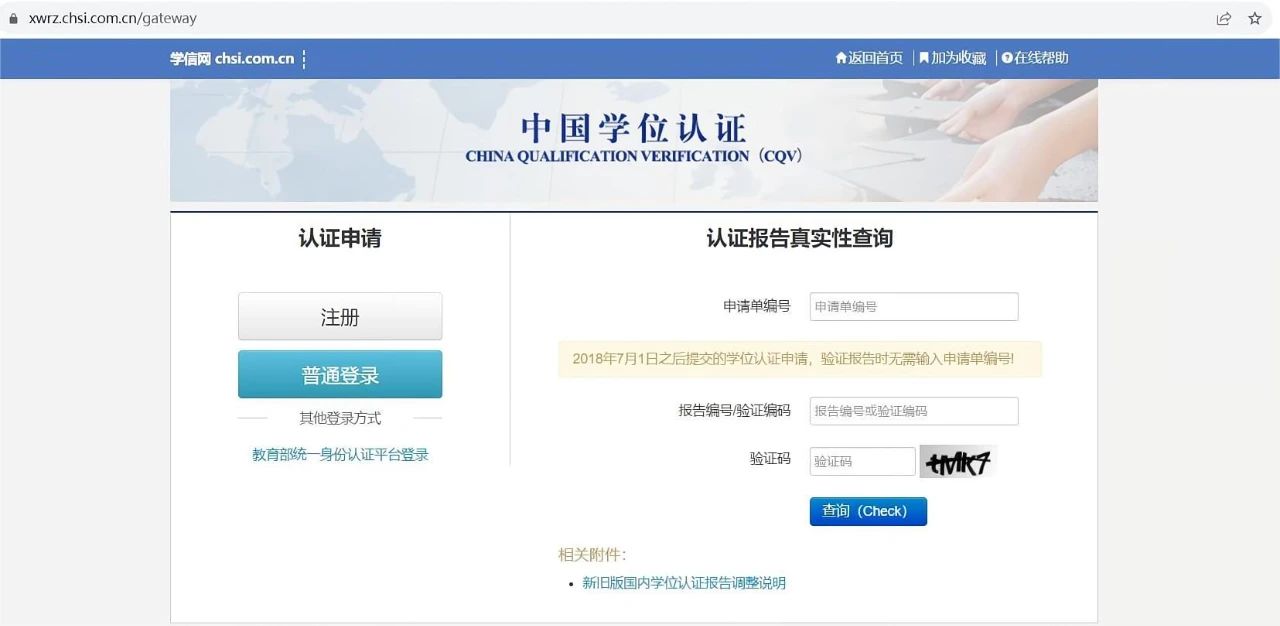Click the question mark icon beside 在线帮助
This screenshot has height=626, width=1280.
click(x=1007, y=58)
